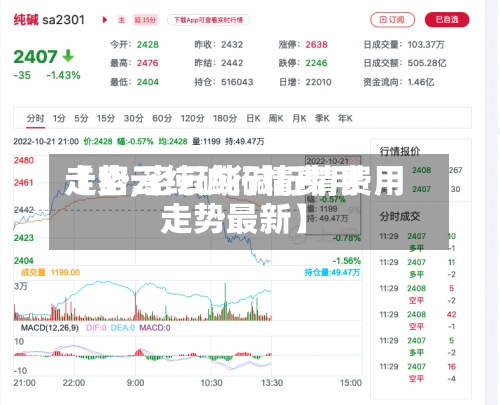Click the -1.43% change value
The height and width of the screenshot is (405, 500).
63,75
